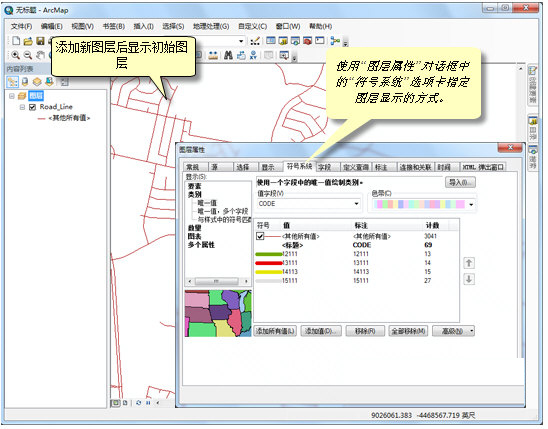
Task: Select the 数量 renderer category
Action: pos(195,228)
